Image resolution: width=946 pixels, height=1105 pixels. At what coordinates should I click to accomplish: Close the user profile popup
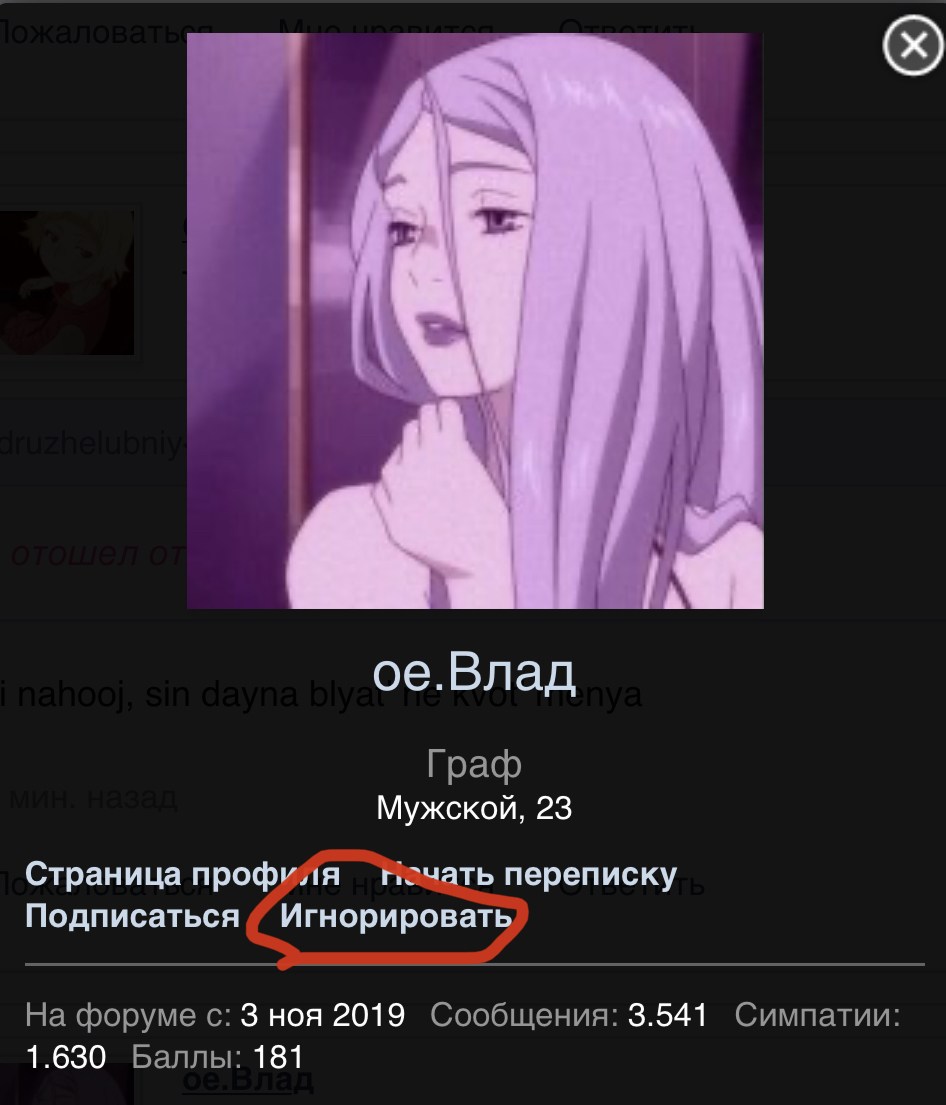point(913,46)
